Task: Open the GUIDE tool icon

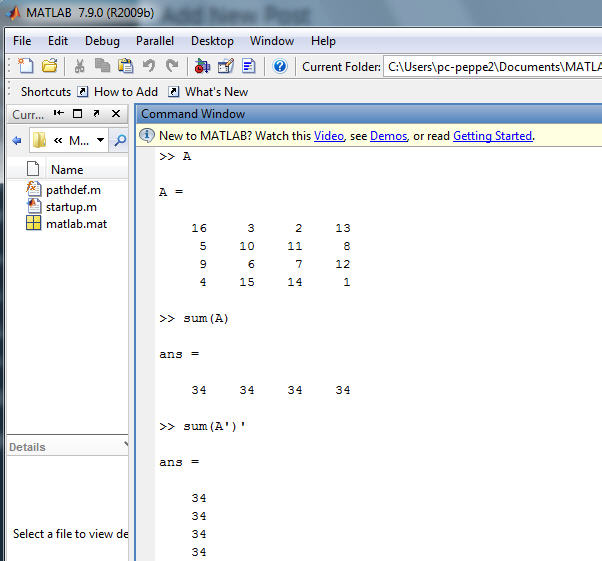Action: coord(226,66)
